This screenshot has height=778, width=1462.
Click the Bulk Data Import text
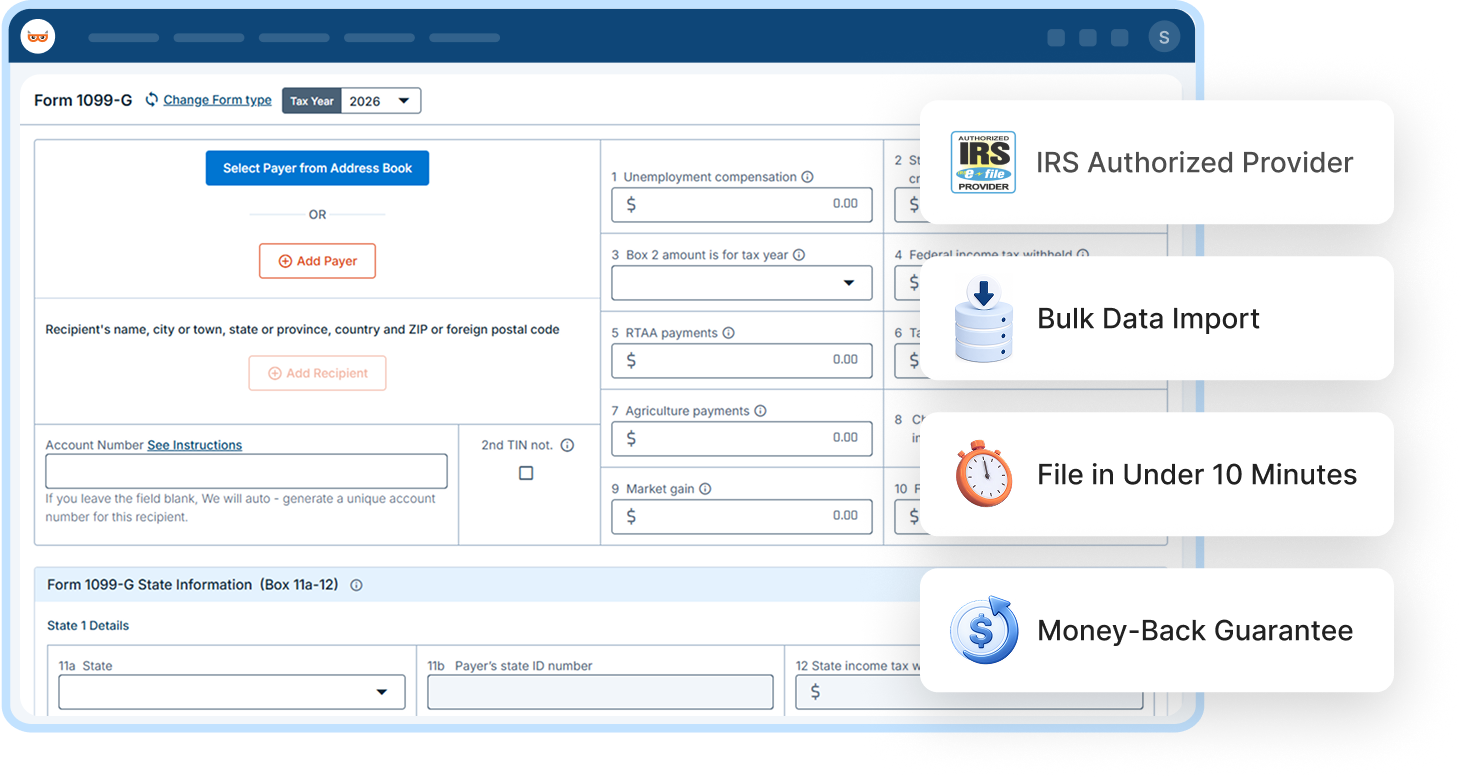(x=1148, y=318)
